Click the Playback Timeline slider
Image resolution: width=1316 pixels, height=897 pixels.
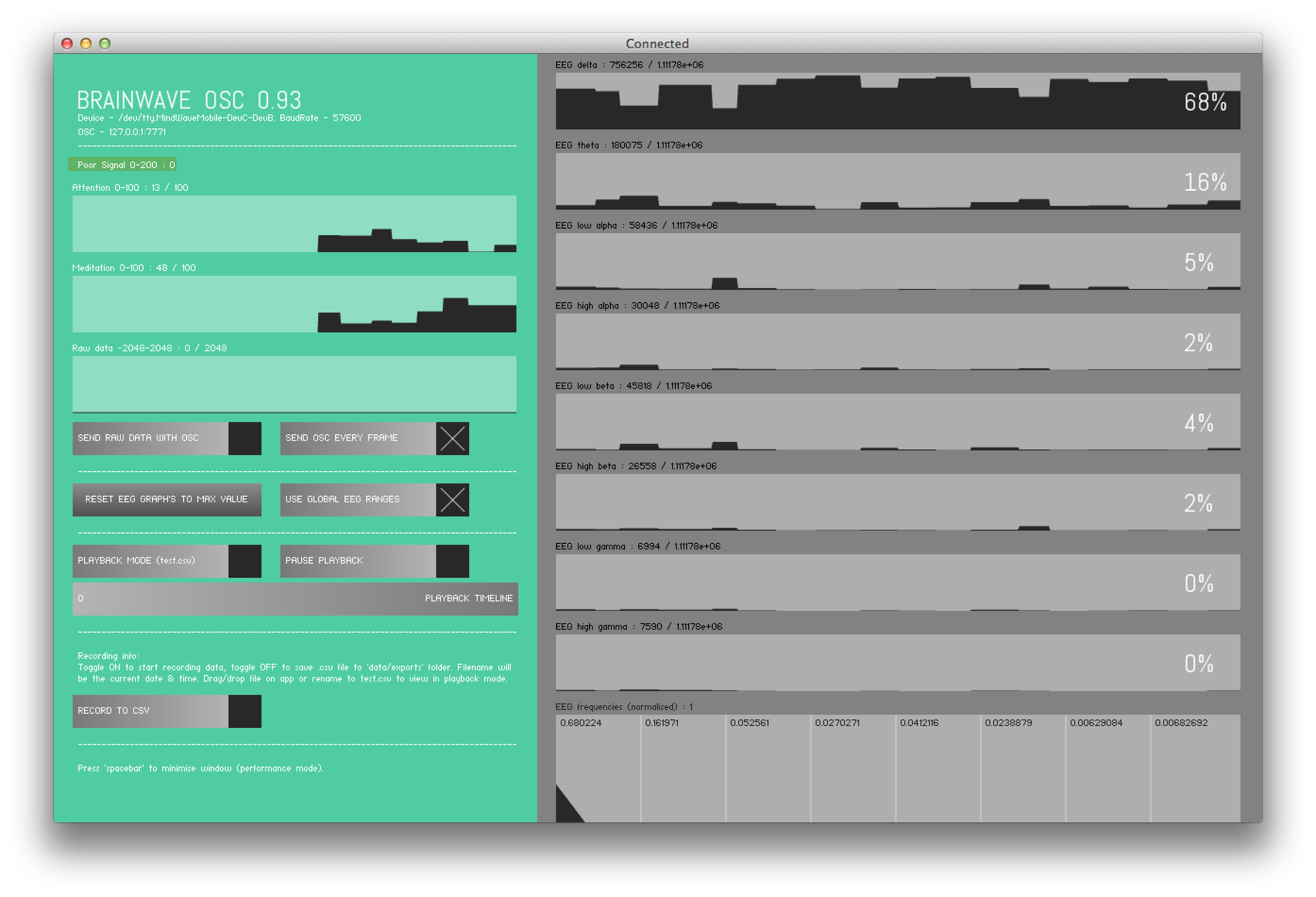point(295,599)
